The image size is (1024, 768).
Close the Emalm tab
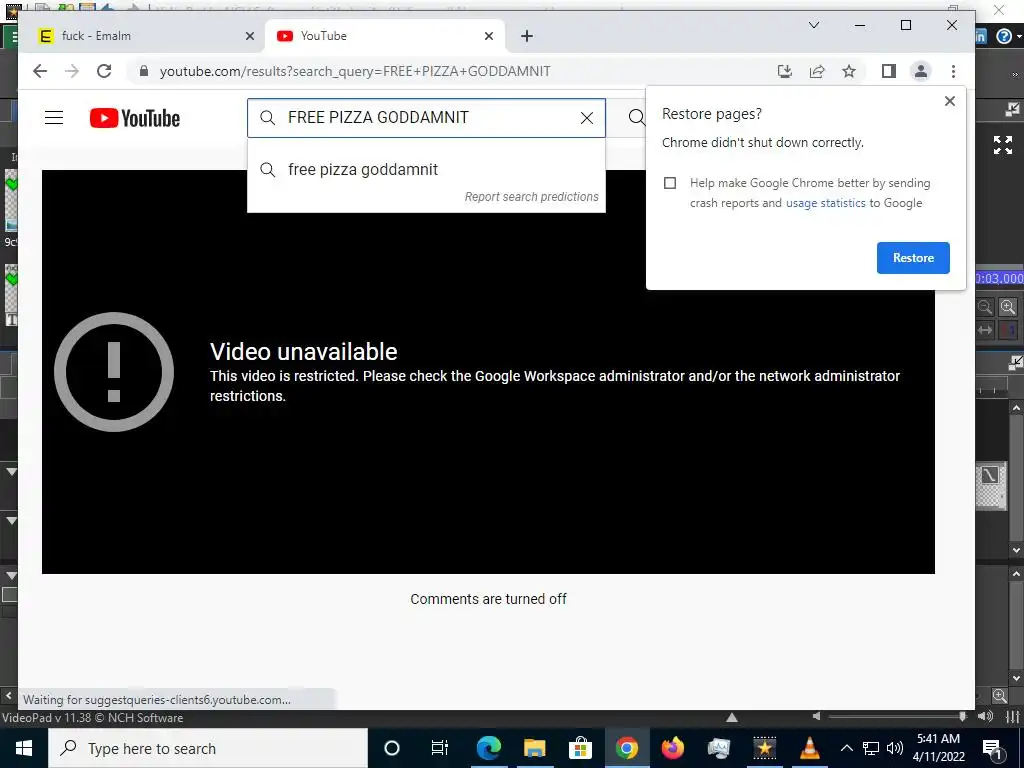click(x=249, y=36)
